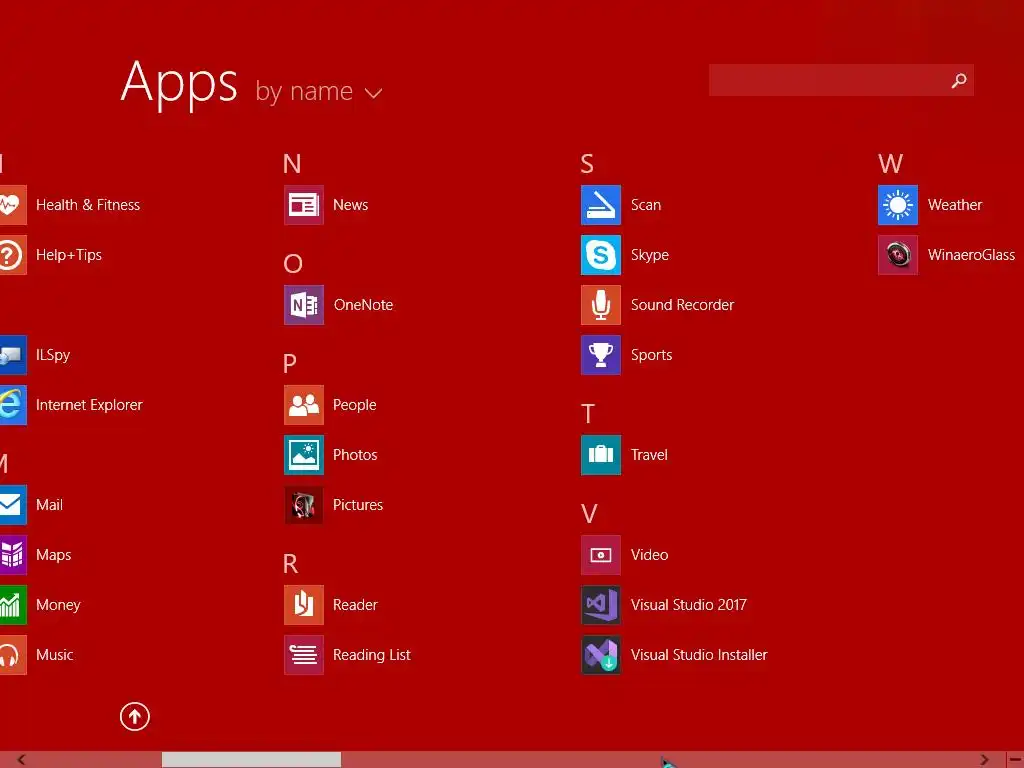Open the 'by name' sort dropdown

coord(319,91)
